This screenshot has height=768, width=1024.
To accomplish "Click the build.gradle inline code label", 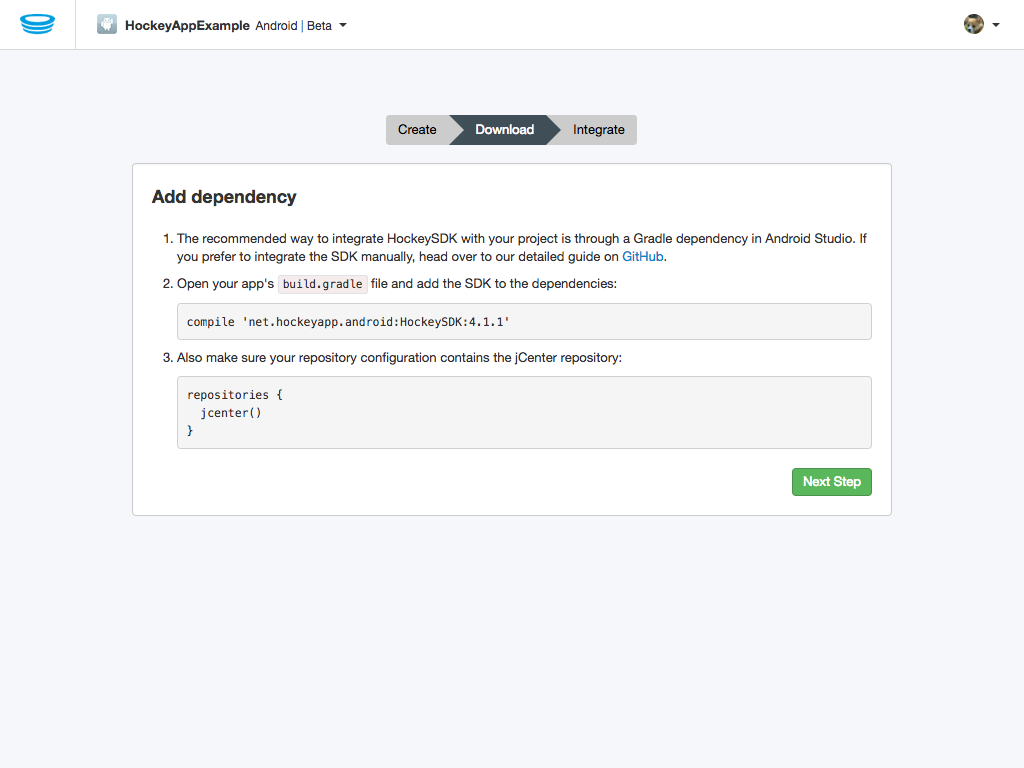I will (322, 283).
